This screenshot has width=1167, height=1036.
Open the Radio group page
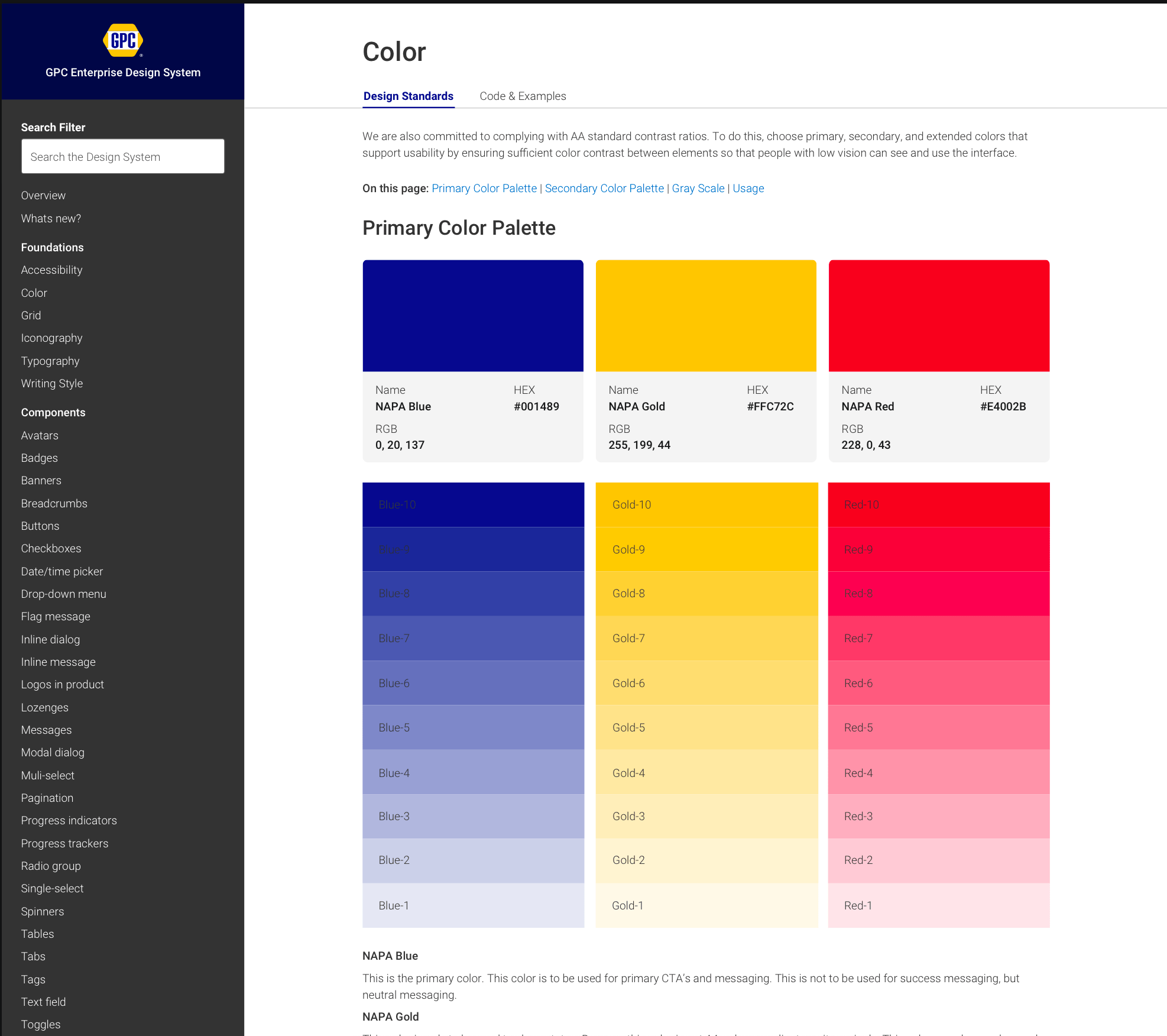pos(51,866)
